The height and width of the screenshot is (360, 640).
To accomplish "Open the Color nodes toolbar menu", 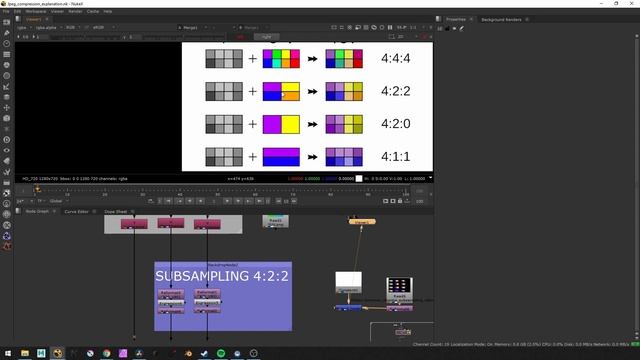I will point(7,64).
